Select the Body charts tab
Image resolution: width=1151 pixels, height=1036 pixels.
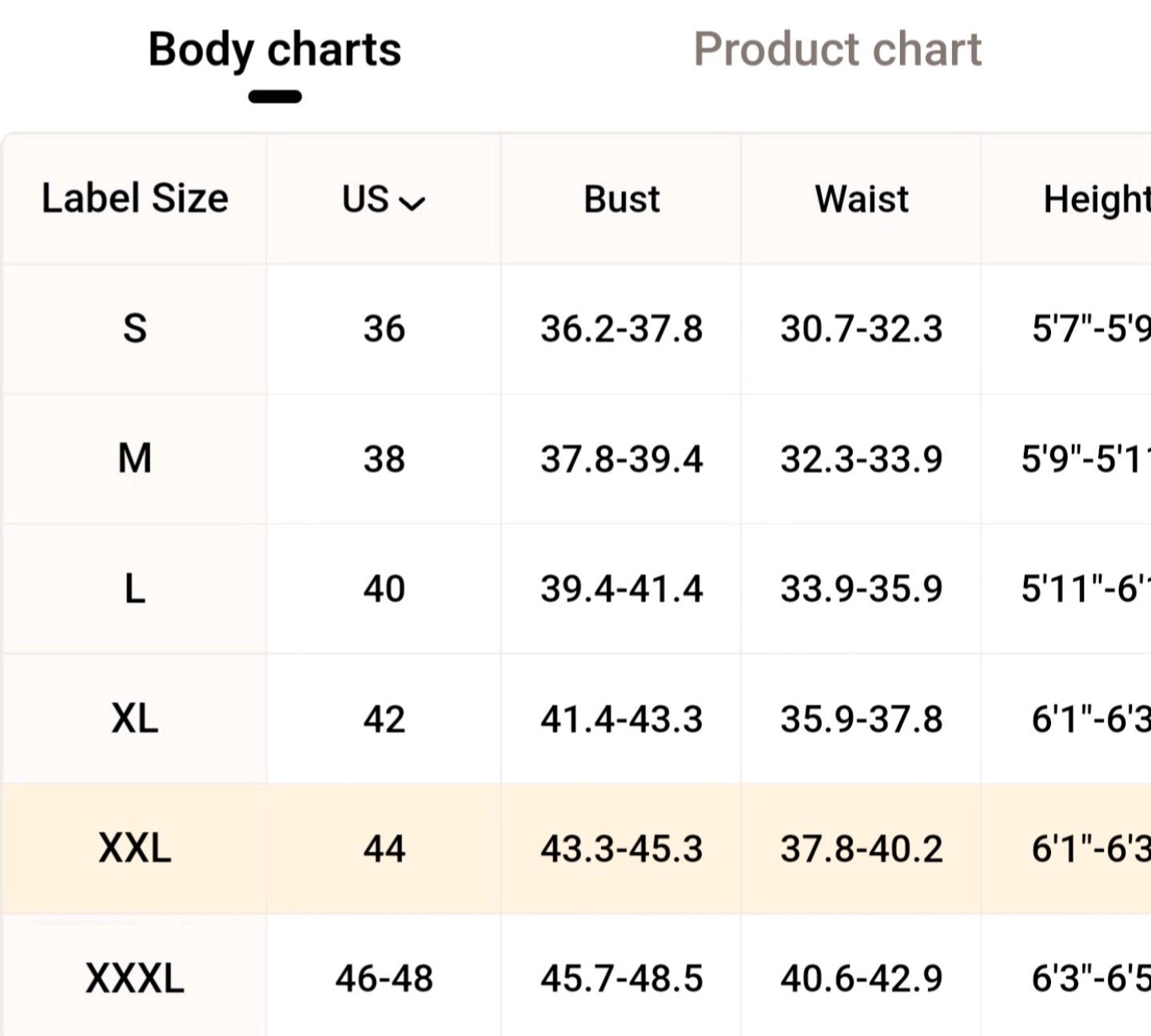pyautogui.click(x=275, y=50)
